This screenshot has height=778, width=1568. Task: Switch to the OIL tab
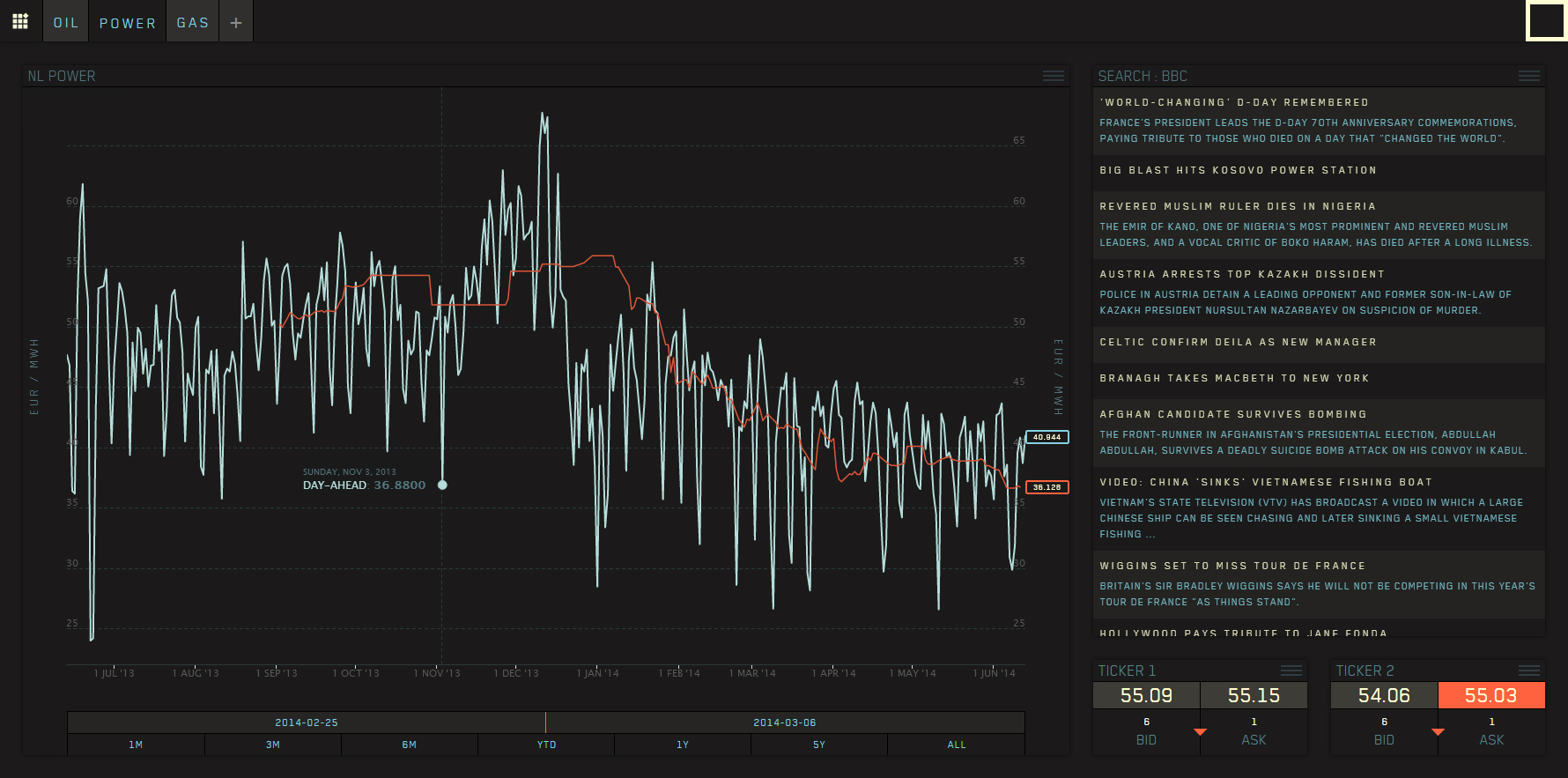66,23
